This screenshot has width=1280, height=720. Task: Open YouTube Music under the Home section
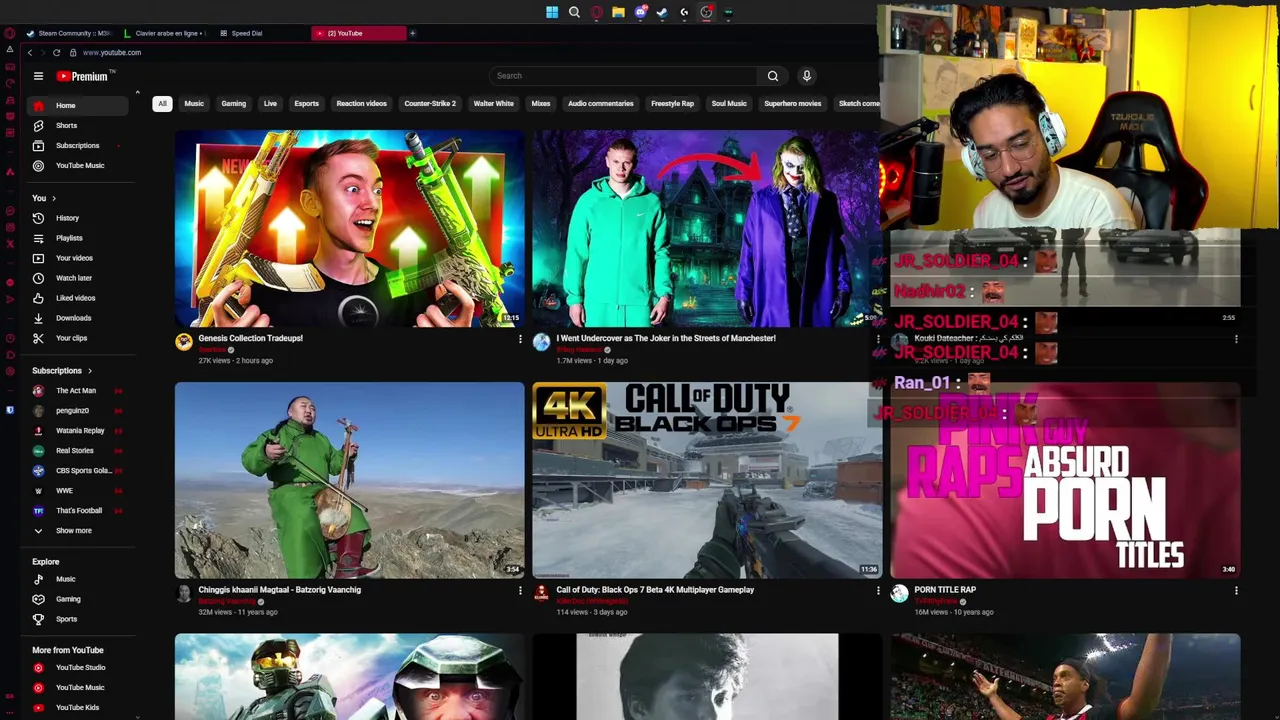point(79,165)
